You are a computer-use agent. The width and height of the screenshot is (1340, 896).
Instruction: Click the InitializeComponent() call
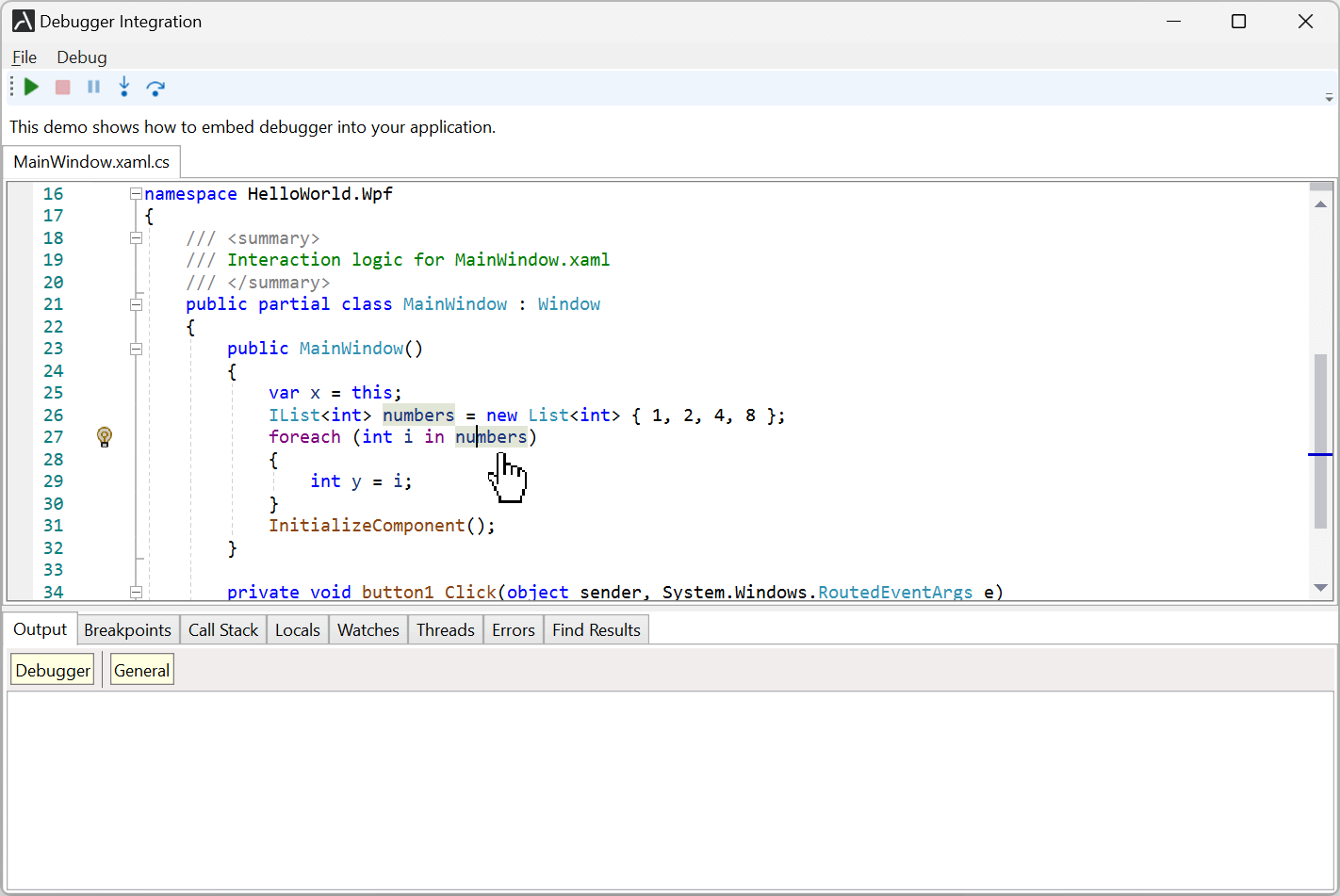click(x=382, y=525)
